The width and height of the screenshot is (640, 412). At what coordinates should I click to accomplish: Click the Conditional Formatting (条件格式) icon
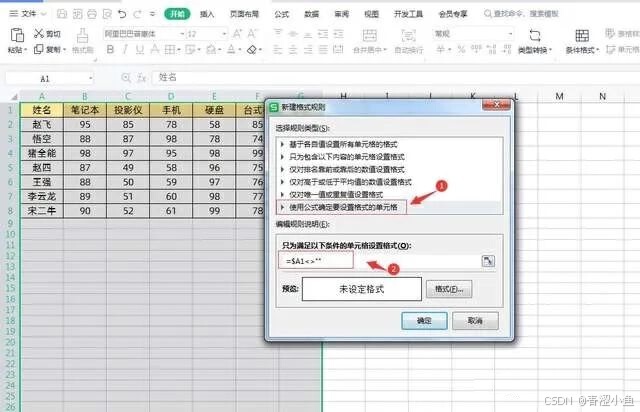click(x=582, y=36)
